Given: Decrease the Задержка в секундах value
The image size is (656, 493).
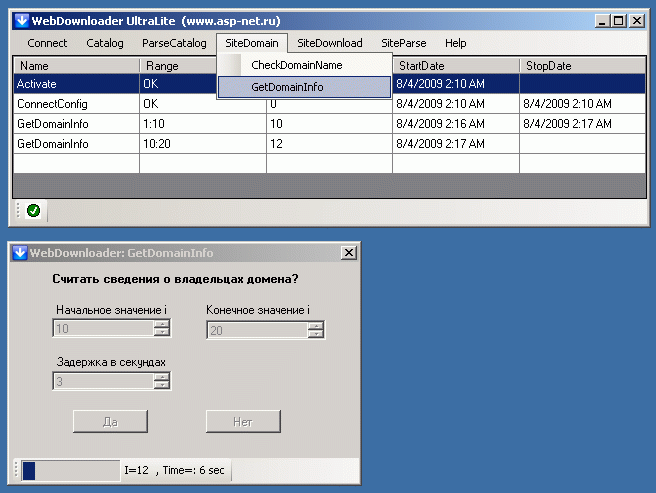Looking at the screenshot, I should (161, 385).
